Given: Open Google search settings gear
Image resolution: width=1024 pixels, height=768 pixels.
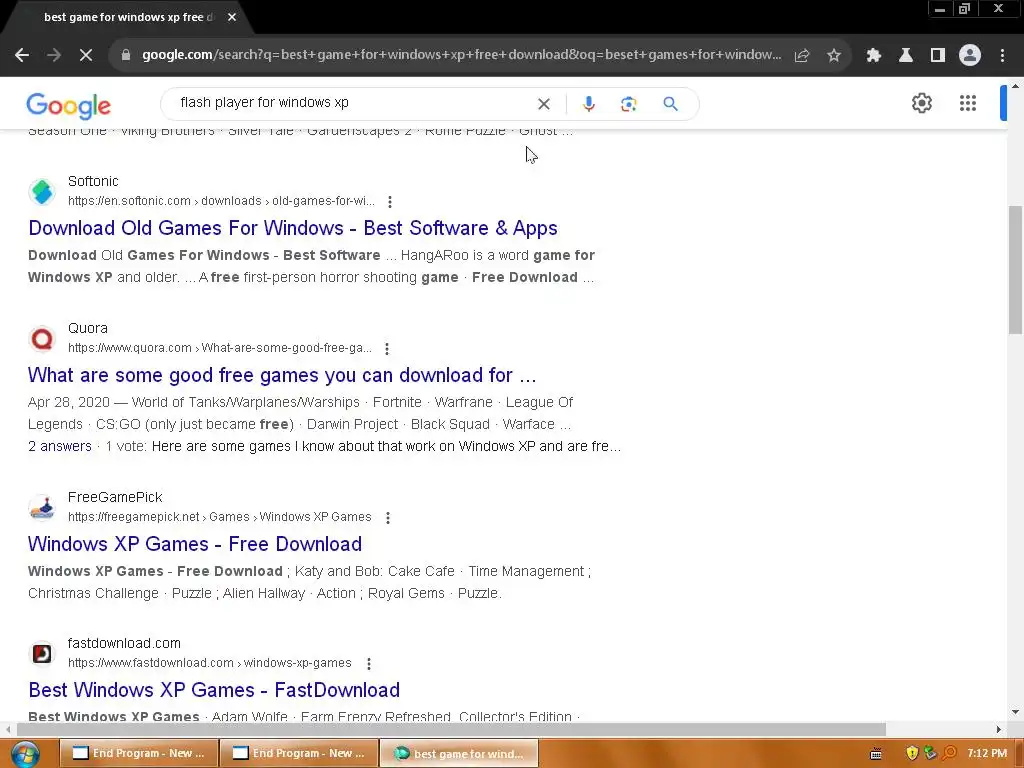Looking at the screenshot, I should [x=921, y=103].
